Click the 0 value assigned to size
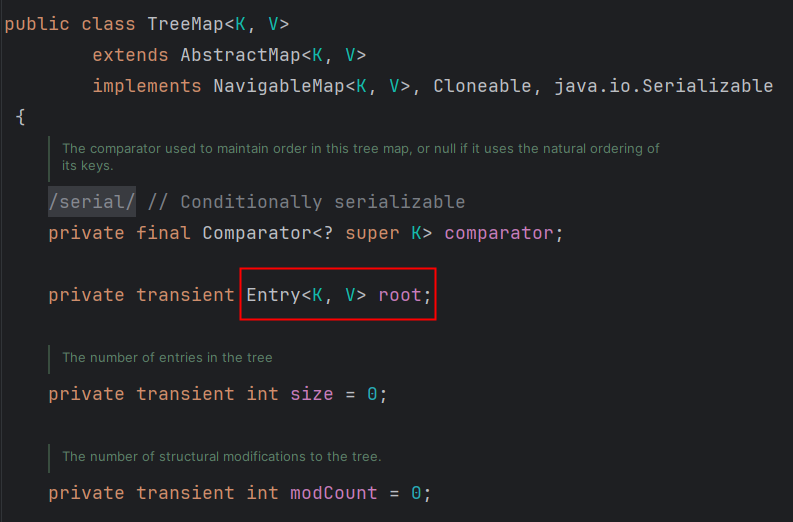 pyautogui.click(x=372, y=394)
